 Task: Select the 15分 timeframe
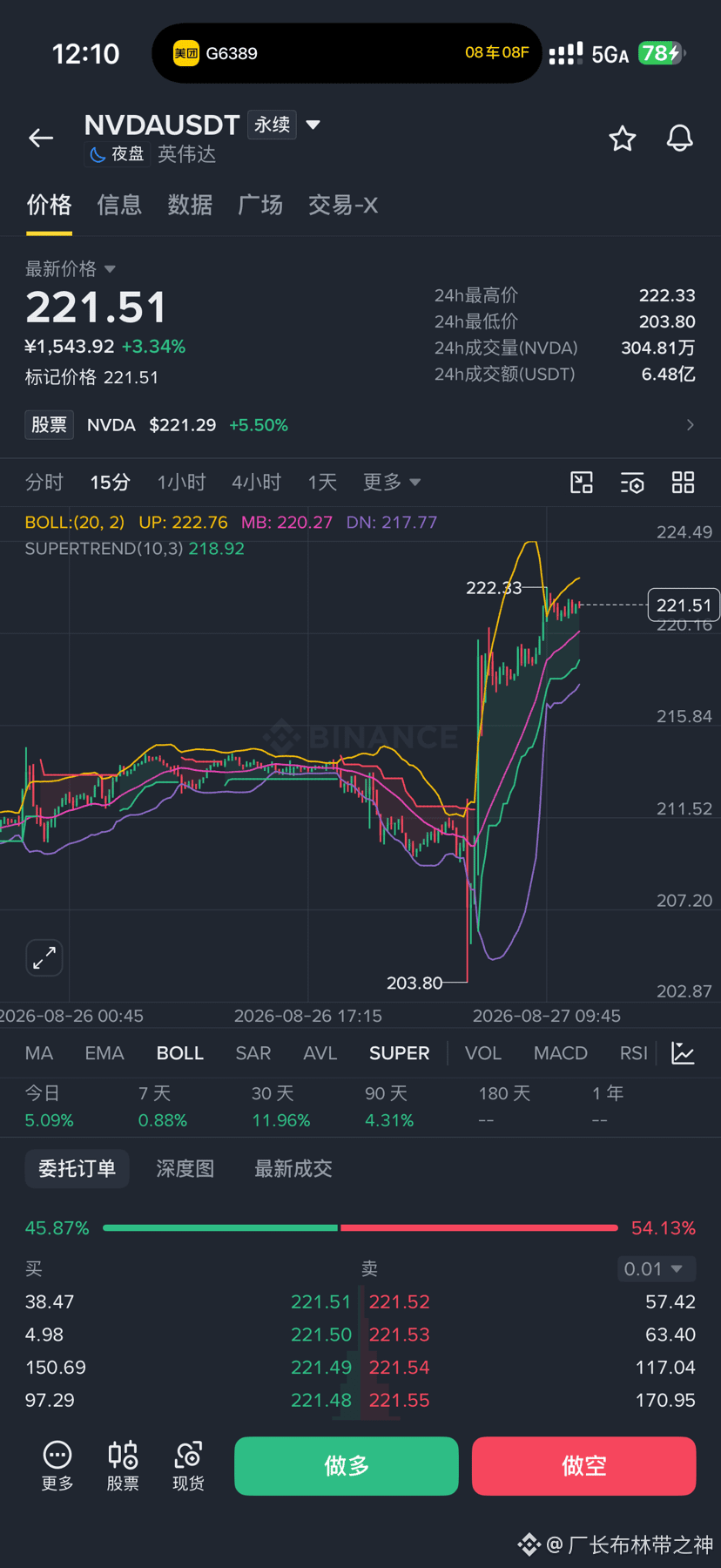click(x=111, y=483)
